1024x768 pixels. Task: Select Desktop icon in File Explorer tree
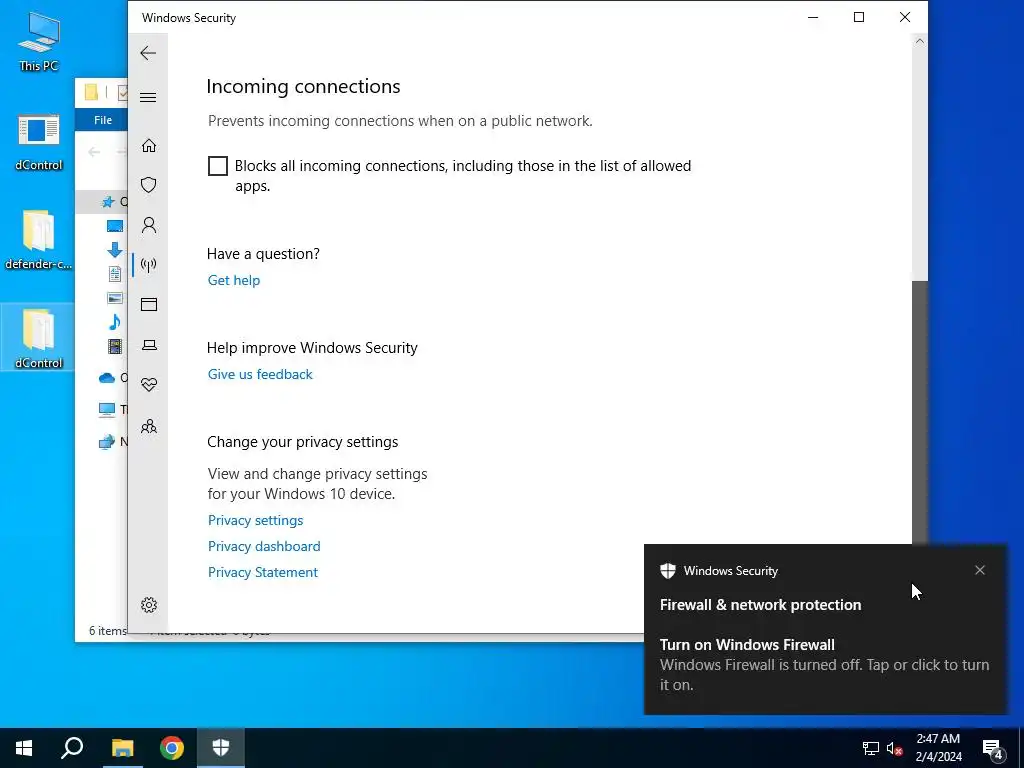[115, 226]
